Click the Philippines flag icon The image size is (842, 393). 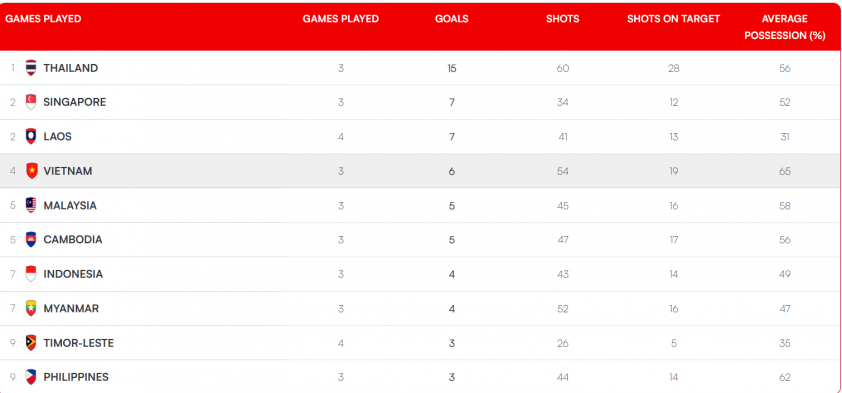(x=31, y=377)
